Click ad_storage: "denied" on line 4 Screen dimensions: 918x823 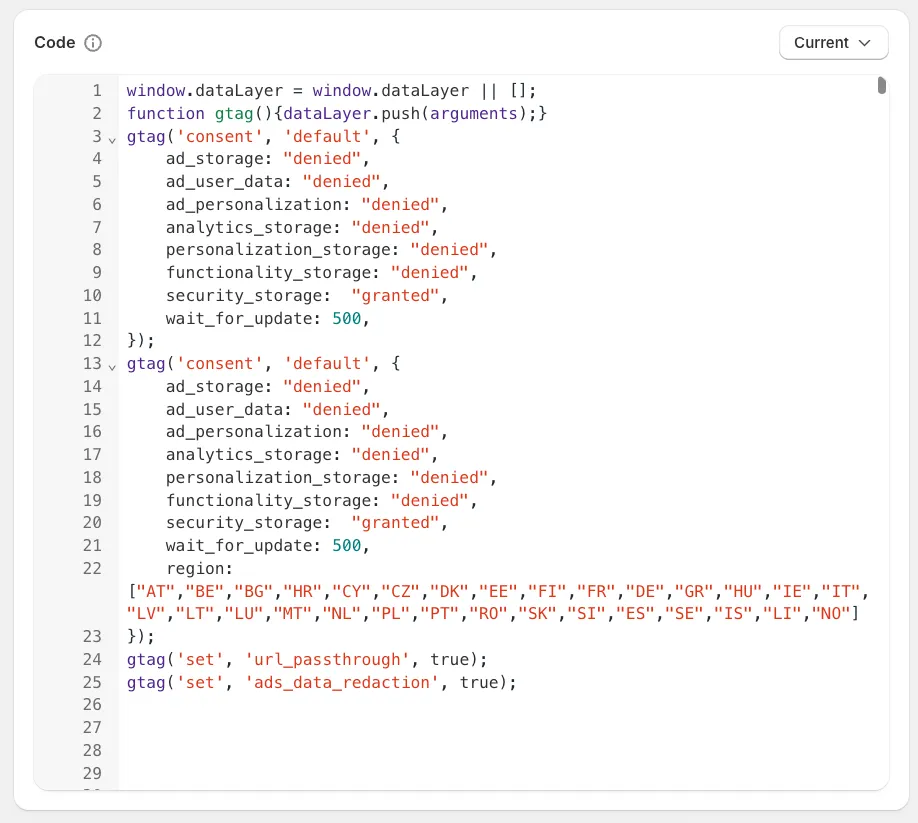[x=268, y=159]
